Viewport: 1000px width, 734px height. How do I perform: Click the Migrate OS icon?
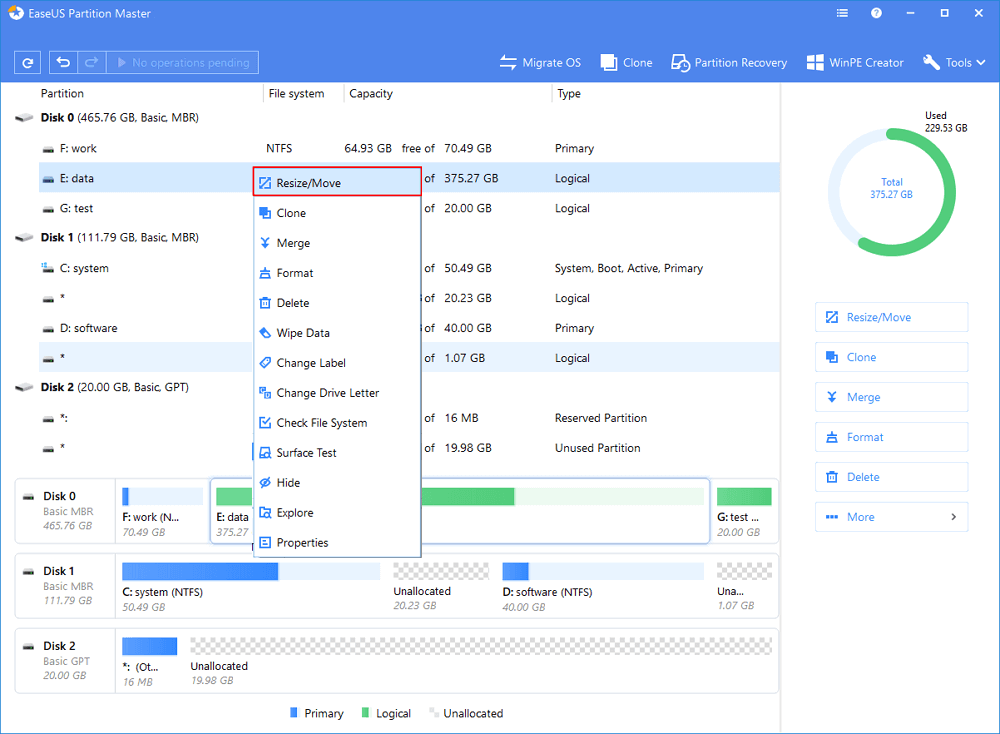point(508,62)
